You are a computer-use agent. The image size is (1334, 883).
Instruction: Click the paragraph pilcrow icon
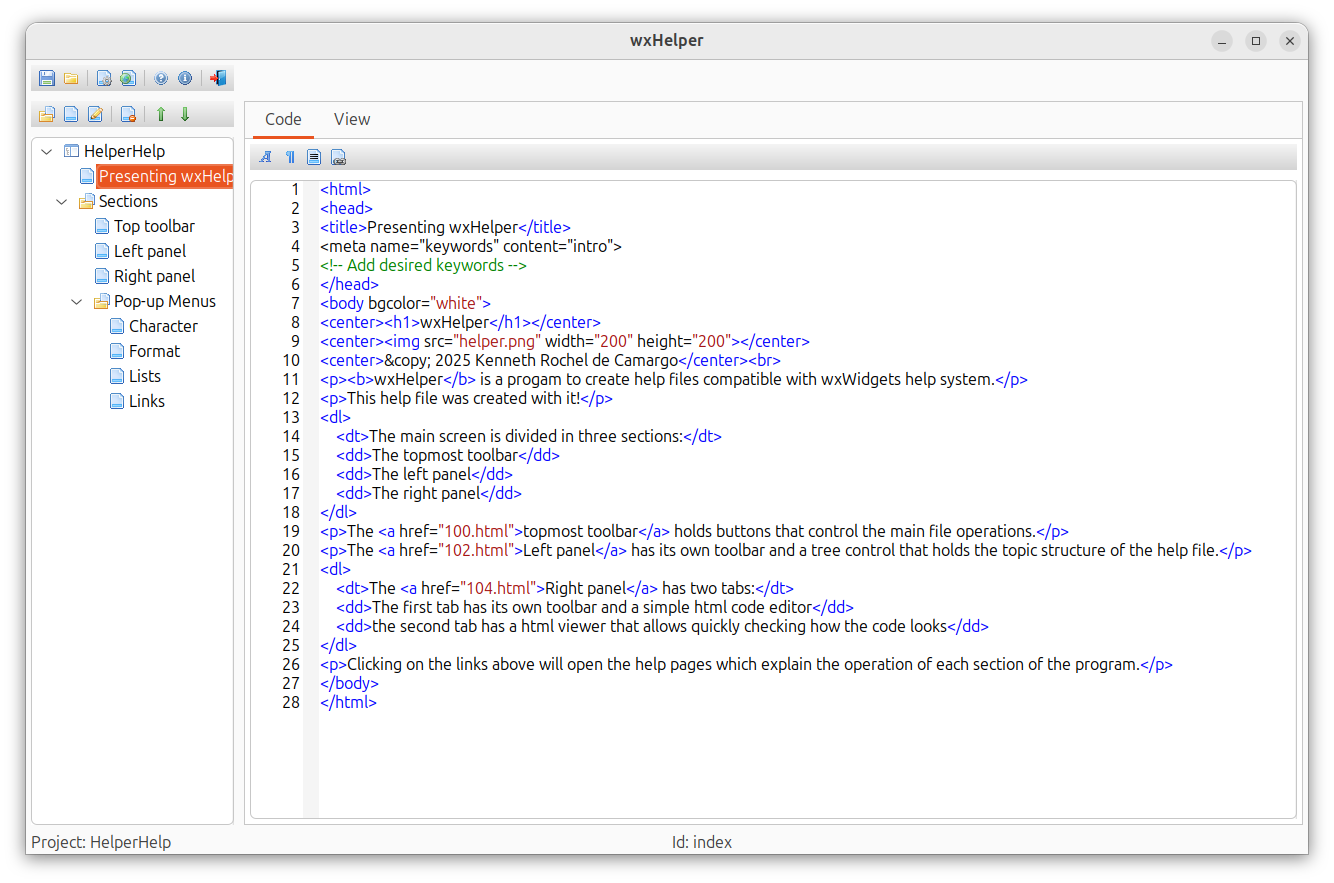pos(290,157)
